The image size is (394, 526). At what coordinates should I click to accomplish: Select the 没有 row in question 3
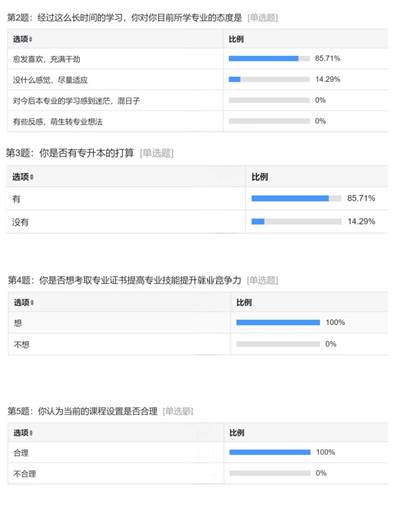197,222
